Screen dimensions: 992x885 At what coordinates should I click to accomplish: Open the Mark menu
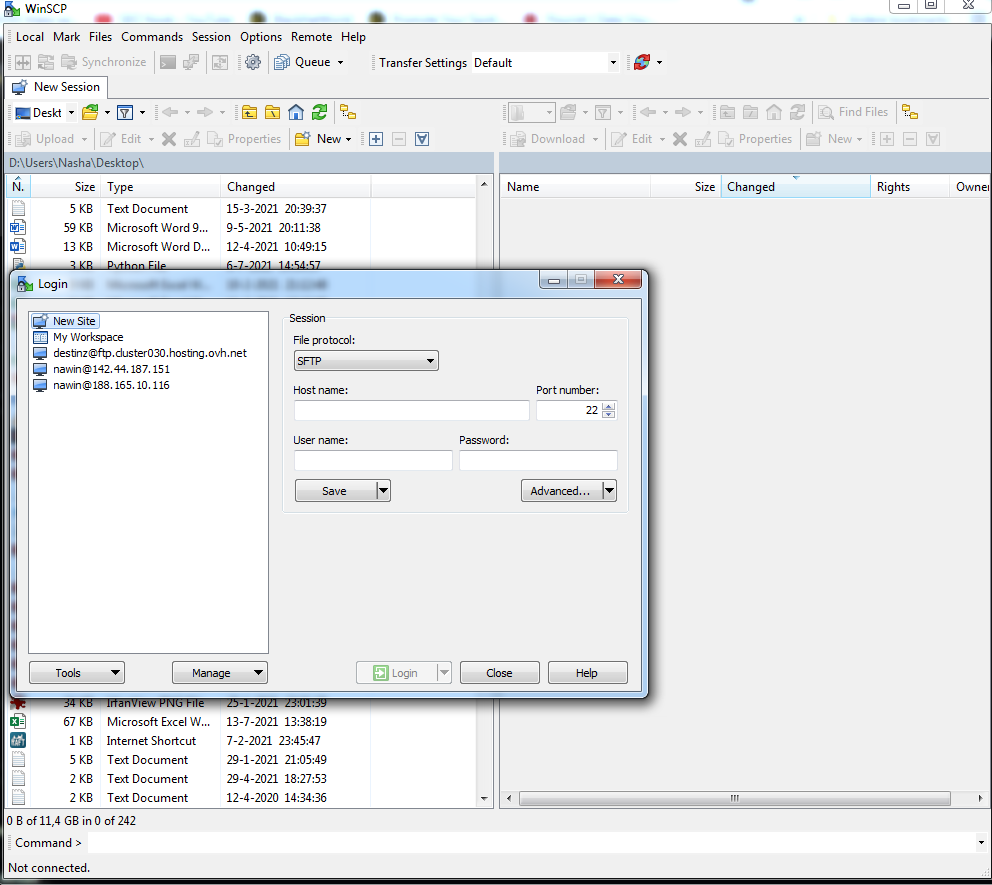click(66, 37)
